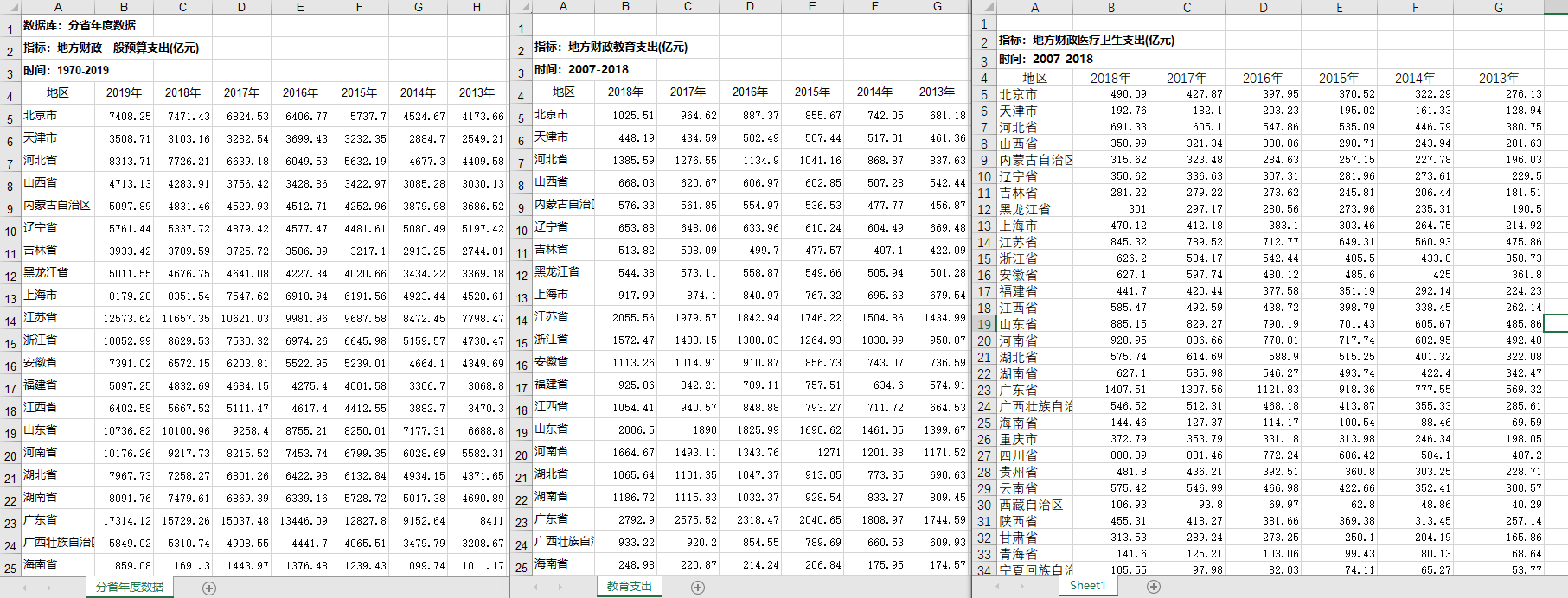Screen dimensions: 1568x598
Task: Select the 1407.51 cell for 广东省 in Sheet1
Action: pyautogui.click(x=1110, y=390)
